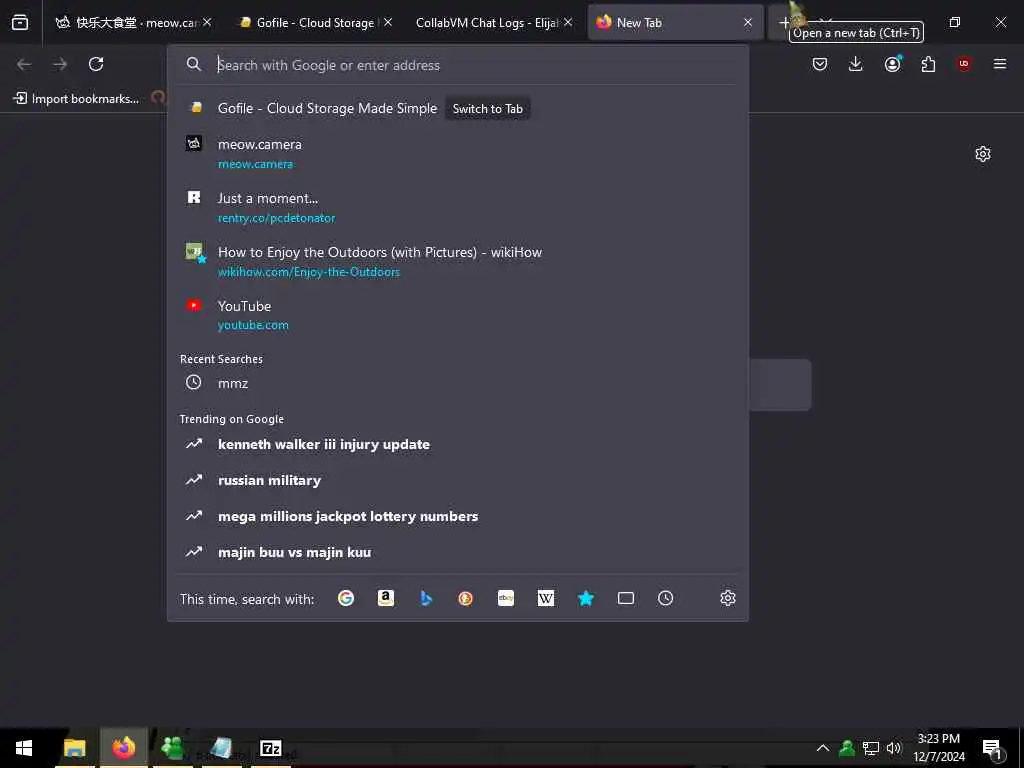Go forward with the forward arrow
Image resolution: width=1024 pixels, height=768 pixels.
[x=60, y=64]
